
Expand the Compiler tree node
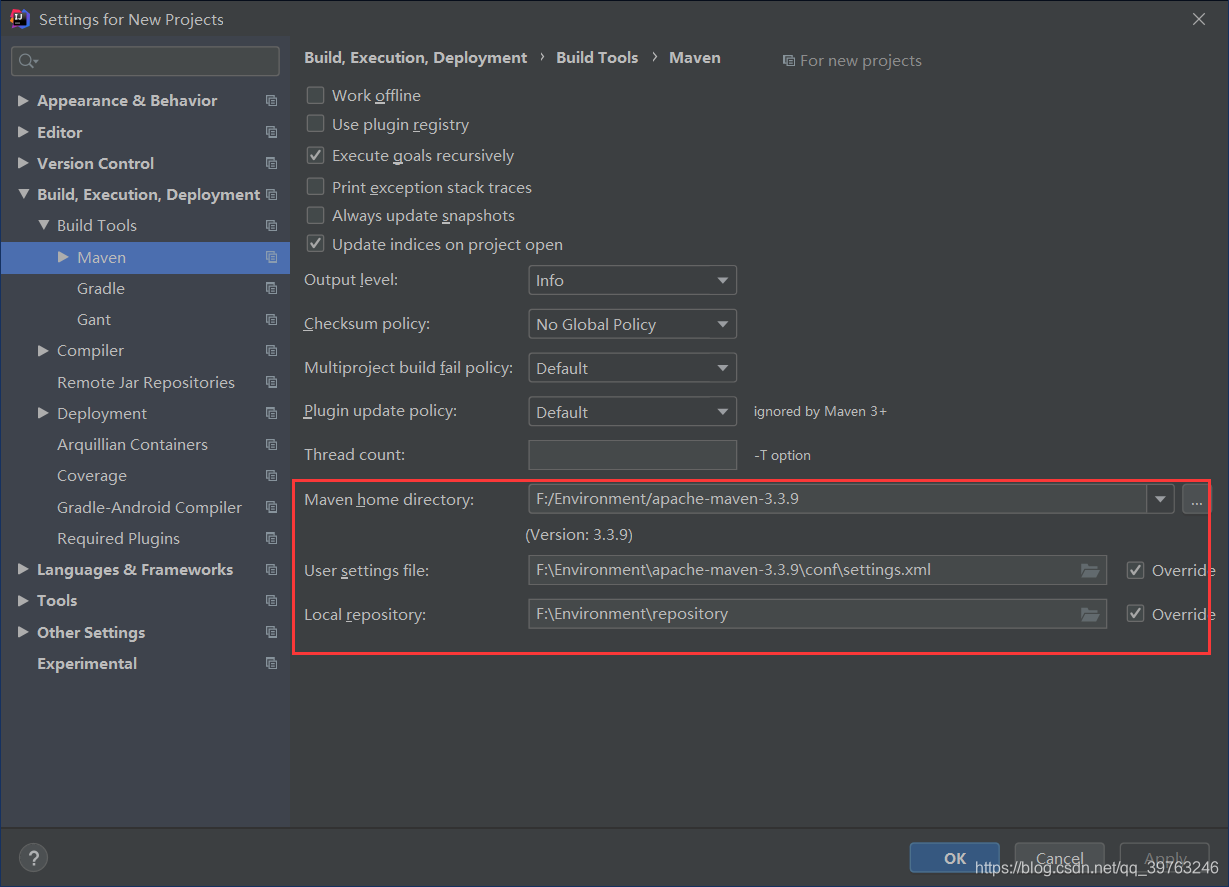43,350
